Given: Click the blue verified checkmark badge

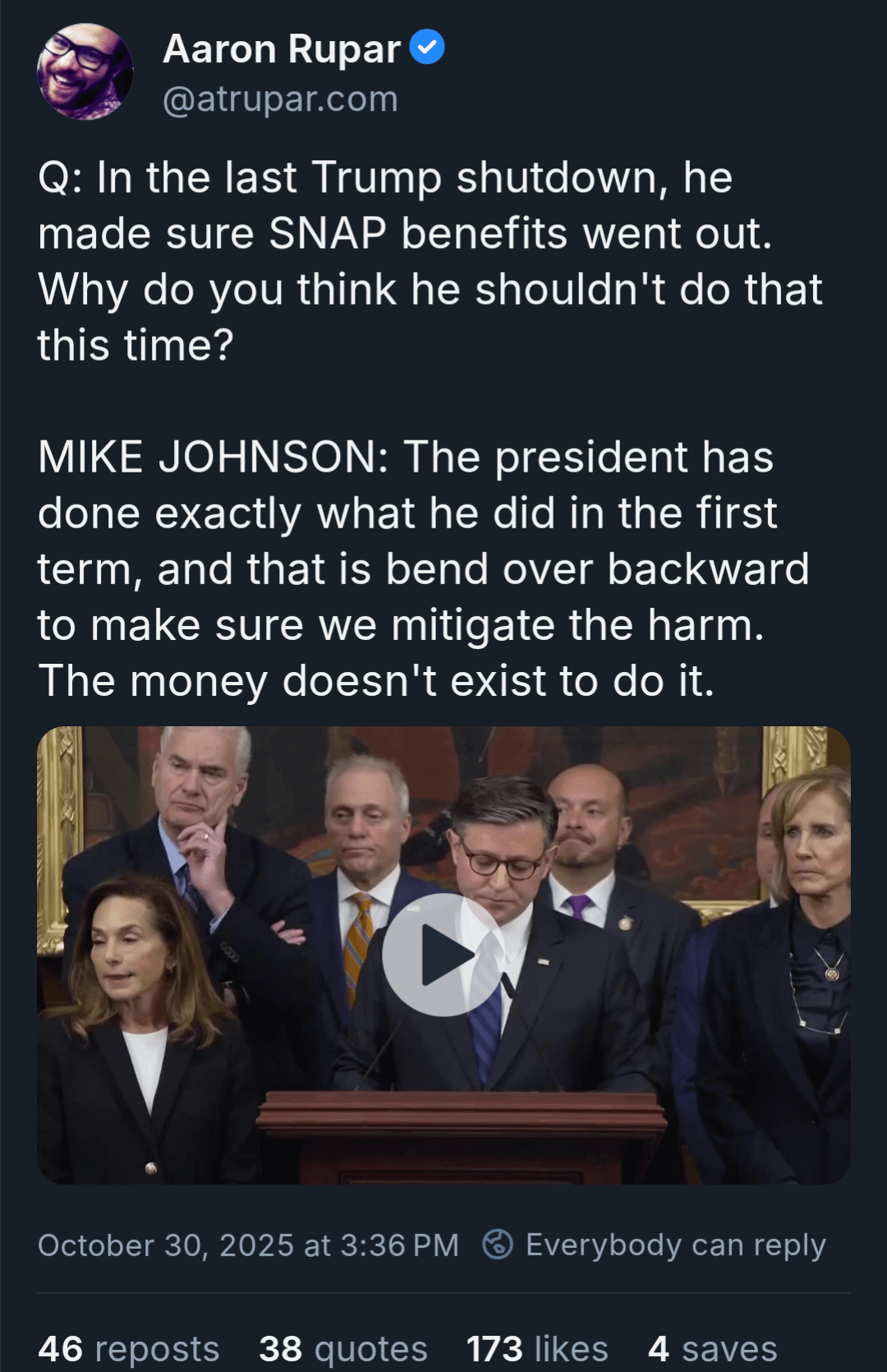Looking at the screenshot, I should coord(427,48).
